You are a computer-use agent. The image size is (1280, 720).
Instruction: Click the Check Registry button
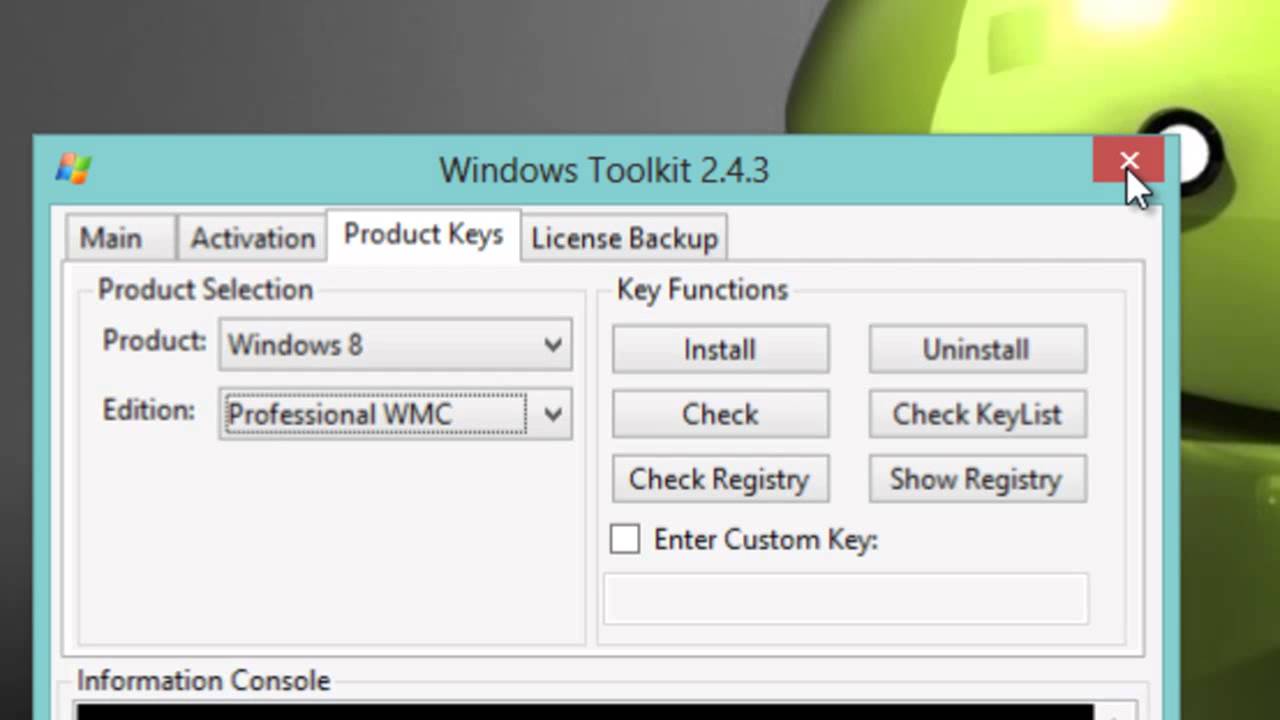point(720,479)
